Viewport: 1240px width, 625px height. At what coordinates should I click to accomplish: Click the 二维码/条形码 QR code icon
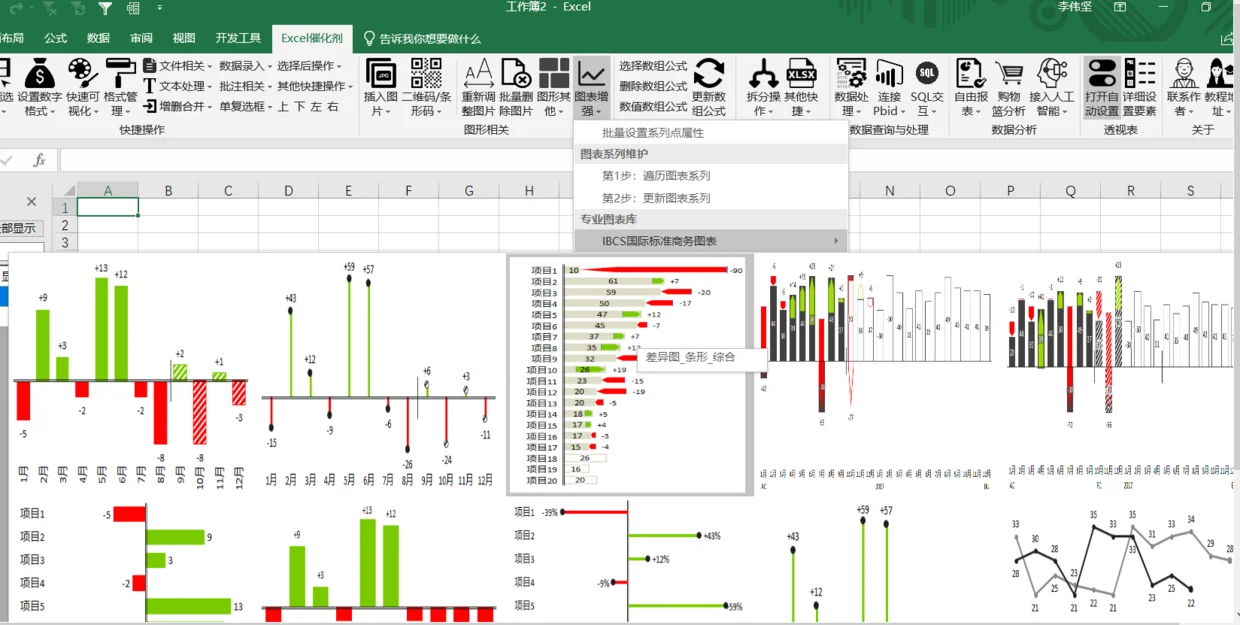pyautogui.click(x=426, y=87)
